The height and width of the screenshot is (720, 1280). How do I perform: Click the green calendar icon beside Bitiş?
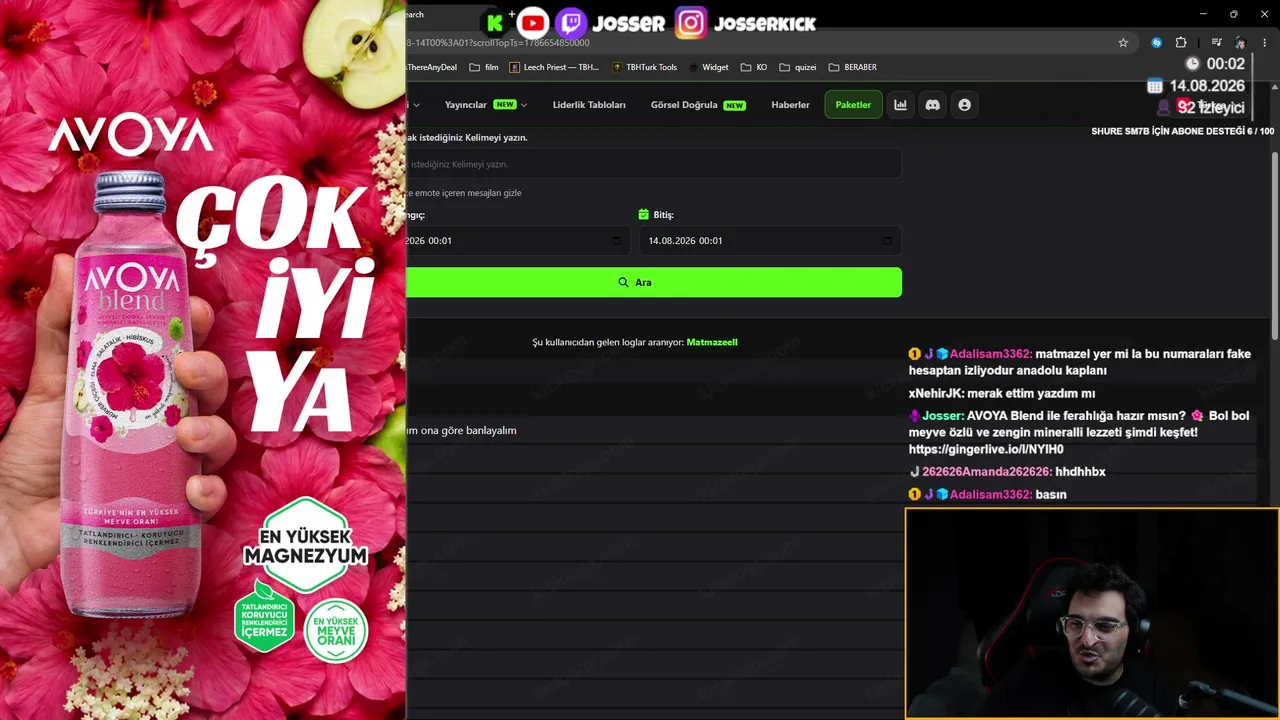(644, 214)
